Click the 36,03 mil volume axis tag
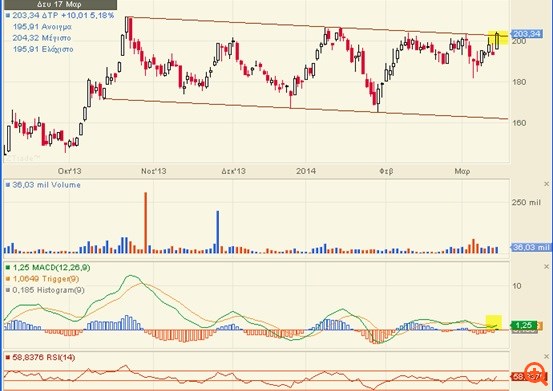The height and width of the screenshot is (391, 553). pos(531,247)
